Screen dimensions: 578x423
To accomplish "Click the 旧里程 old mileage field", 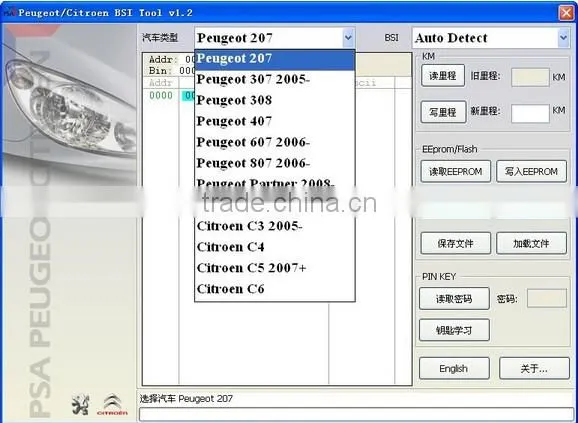I will 530,77.
